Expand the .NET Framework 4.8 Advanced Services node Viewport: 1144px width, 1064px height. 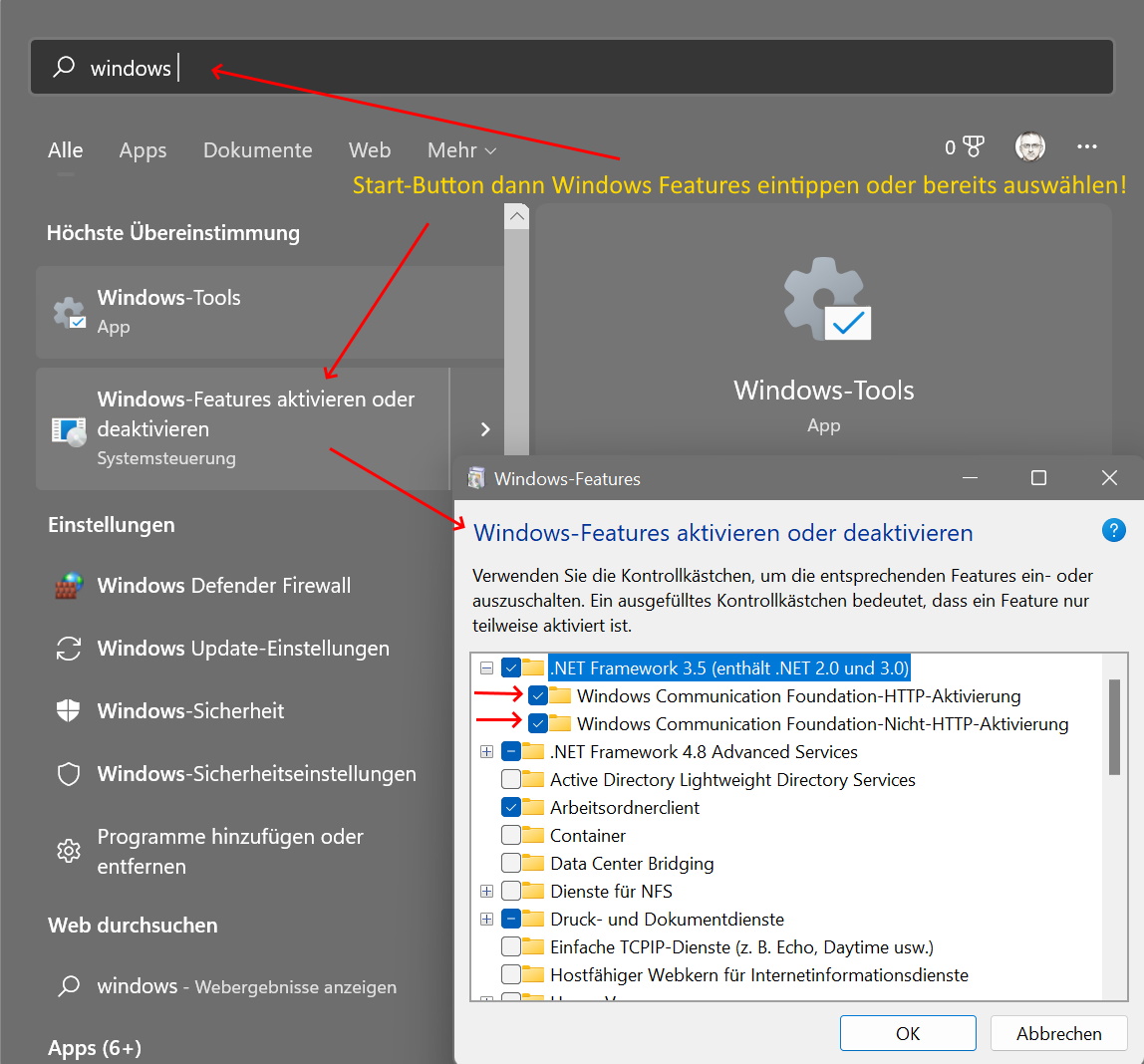[486, 752]
